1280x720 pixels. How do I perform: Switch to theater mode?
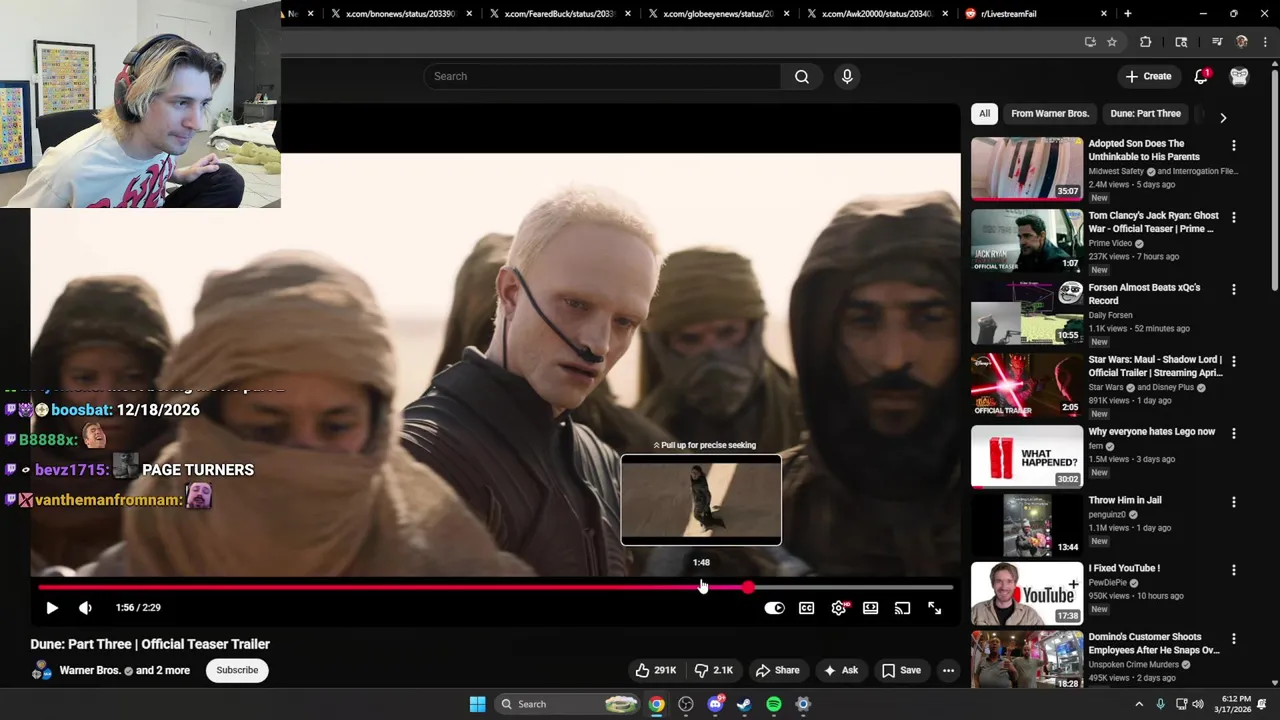(x=870, y=608)
